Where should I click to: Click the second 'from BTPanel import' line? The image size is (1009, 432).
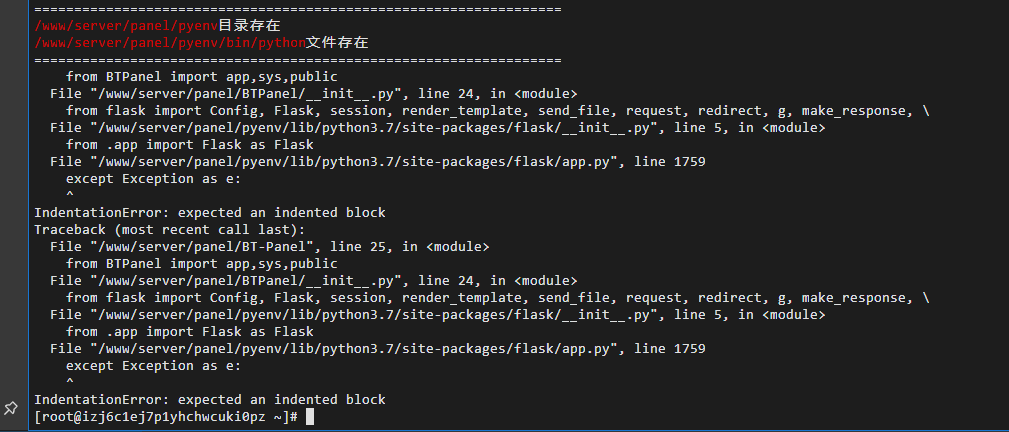click(x=201, y=263)
